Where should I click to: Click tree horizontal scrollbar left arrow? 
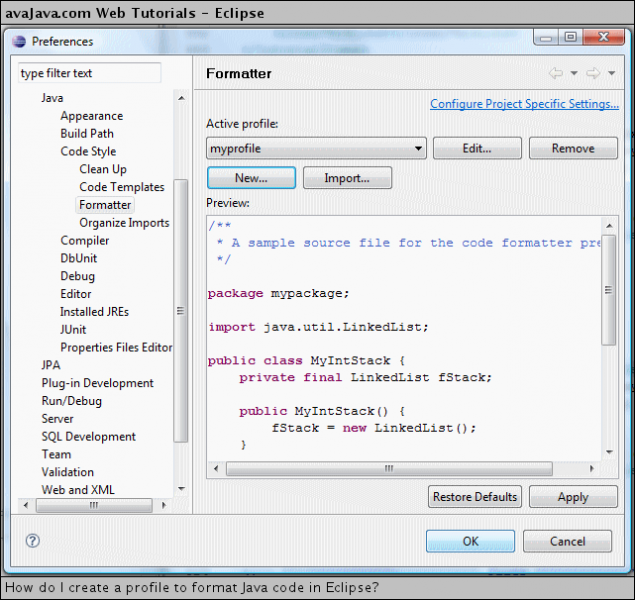[x=26, y=505]
